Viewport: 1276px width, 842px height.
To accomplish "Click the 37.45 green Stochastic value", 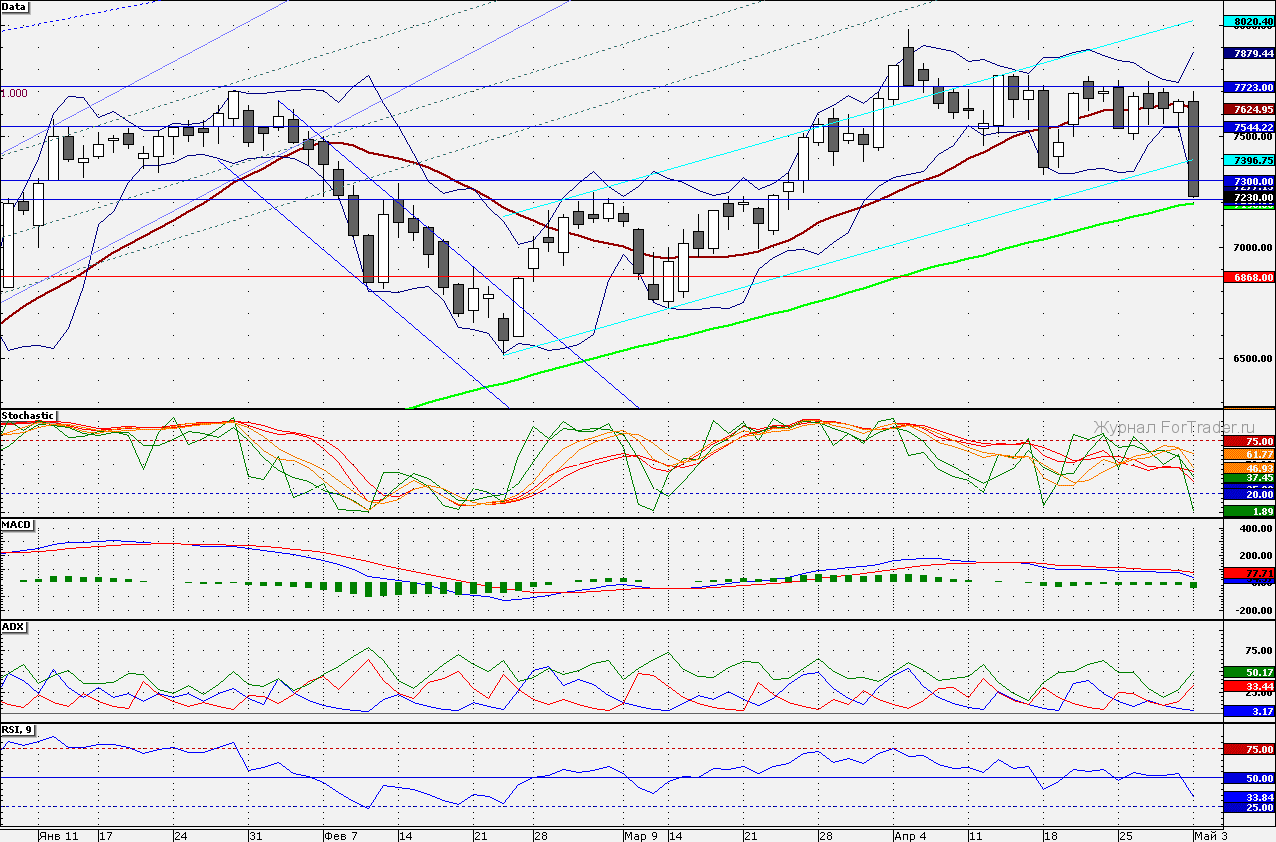I will point(1249,478).
